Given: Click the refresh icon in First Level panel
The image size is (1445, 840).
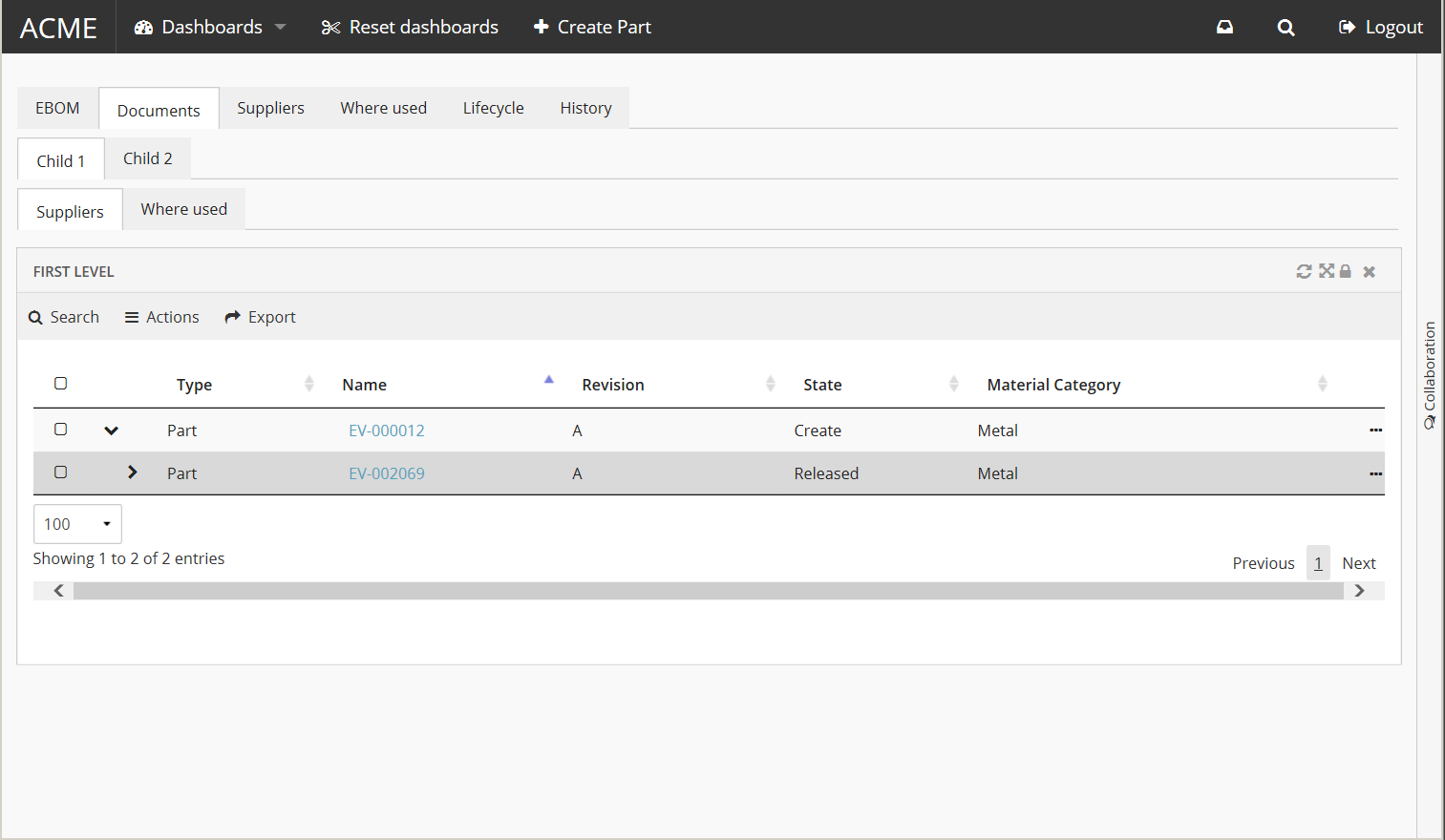Looking at the screenshot, I should (x=1303, y=272).
